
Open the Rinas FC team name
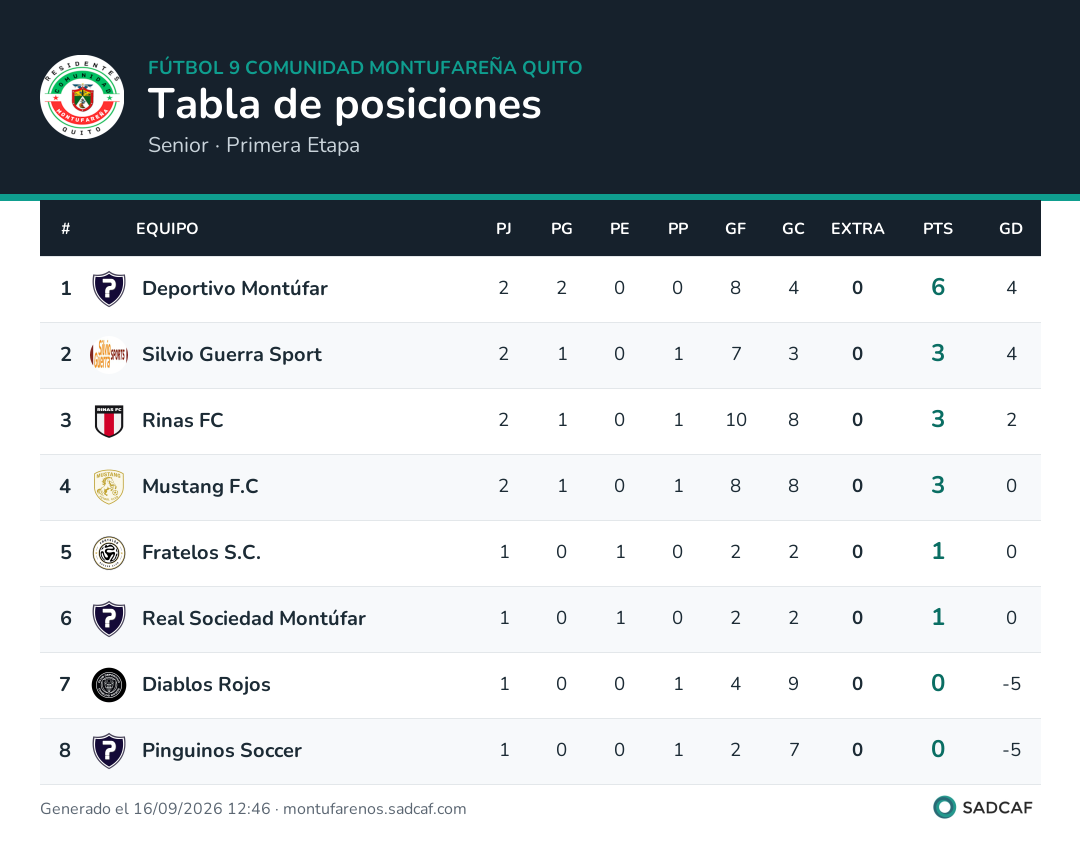183,421
